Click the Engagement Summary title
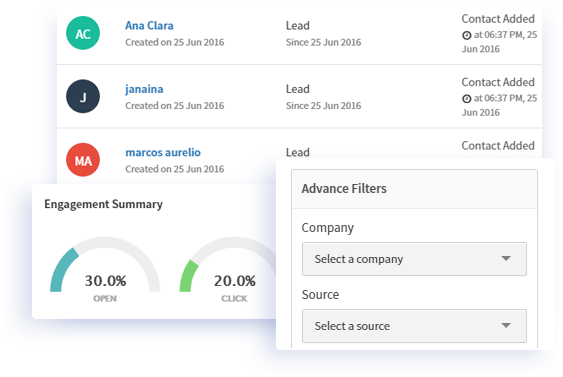Image resolution: width=563 pixels, height=377 pixels. (x=103, y=204)
